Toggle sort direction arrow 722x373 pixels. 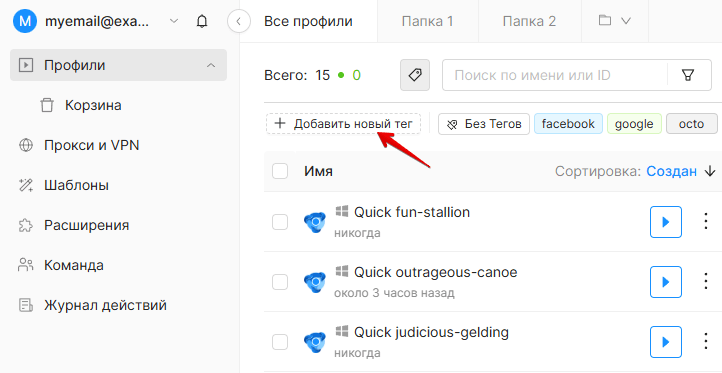[x=710, y=171]
